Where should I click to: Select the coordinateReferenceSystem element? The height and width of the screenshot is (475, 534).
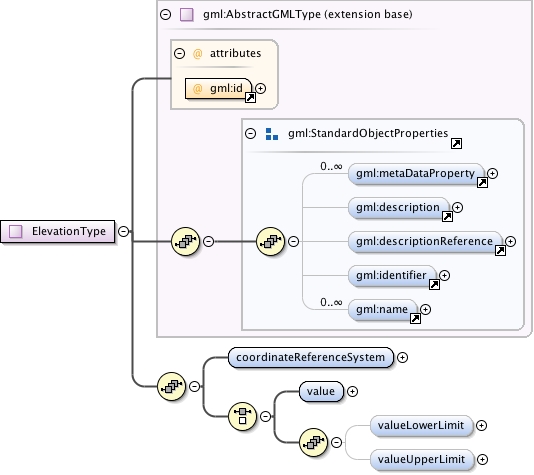pyautogui.click(x=311, y=358)
